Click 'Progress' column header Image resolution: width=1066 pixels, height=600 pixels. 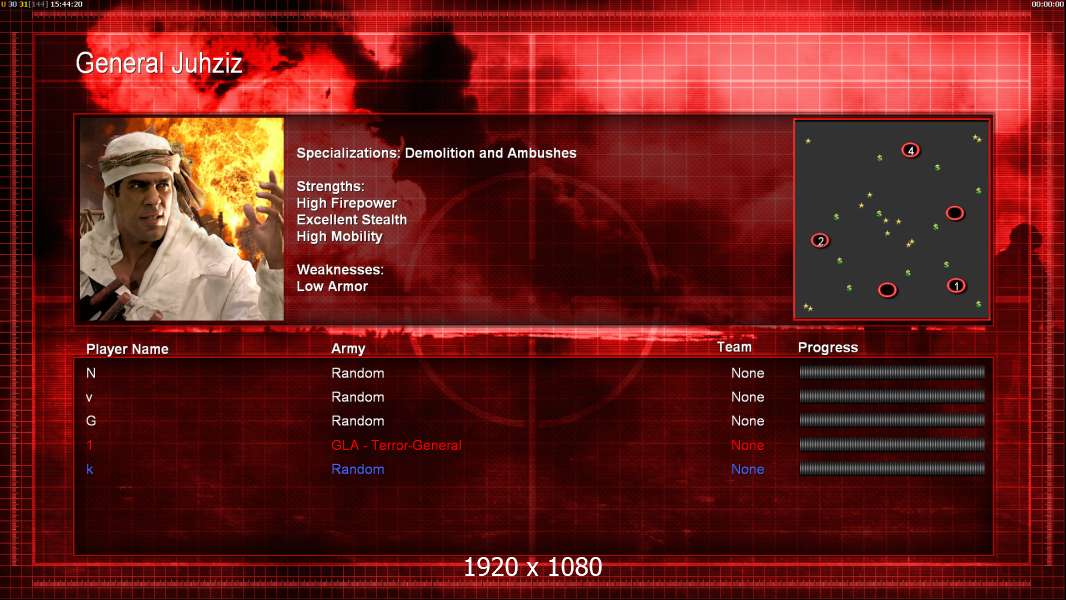click(x=827, y=347)
